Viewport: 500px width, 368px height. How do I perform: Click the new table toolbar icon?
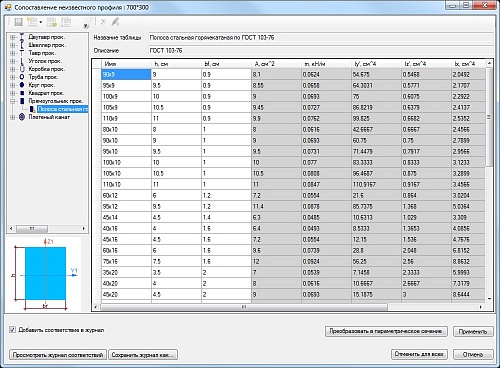tap(32, 22)
